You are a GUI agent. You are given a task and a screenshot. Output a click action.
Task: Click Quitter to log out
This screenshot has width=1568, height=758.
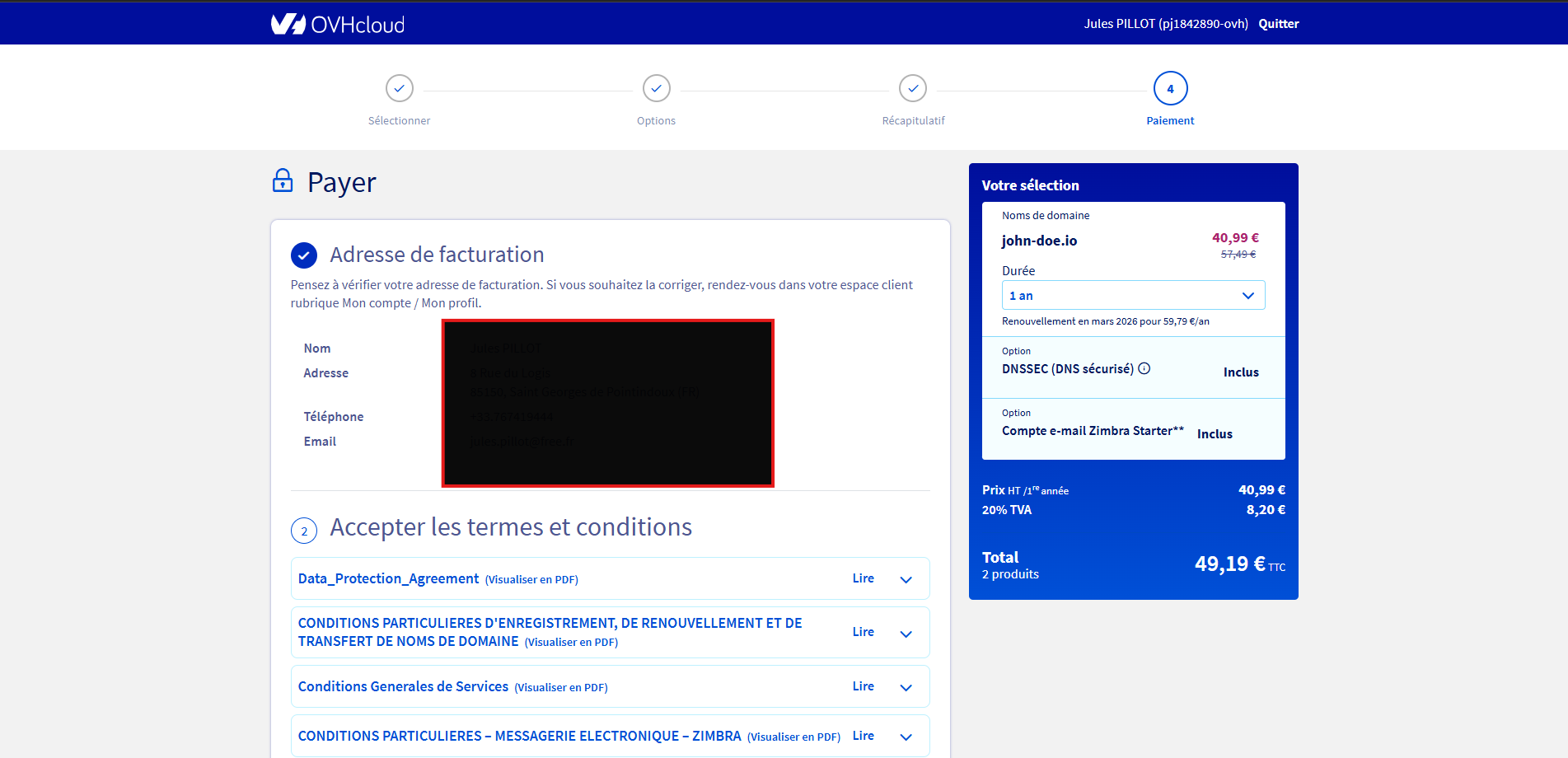tap(1278, 24)
